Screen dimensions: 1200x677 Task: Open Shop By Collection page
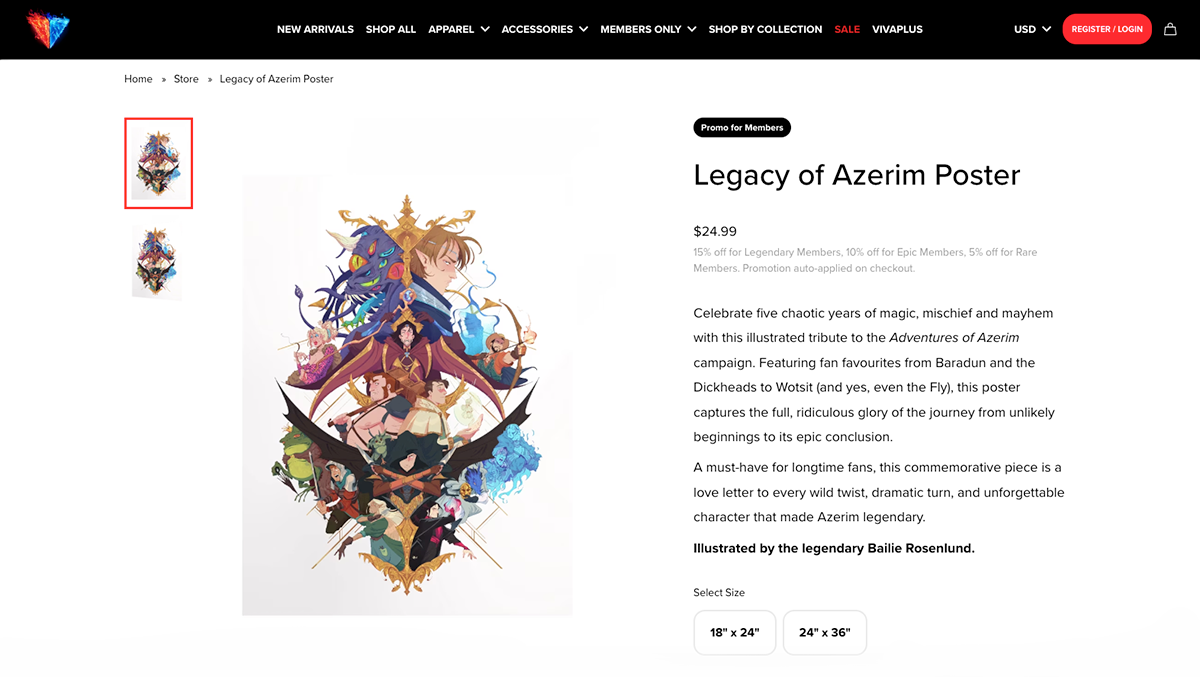click(765, 29)
